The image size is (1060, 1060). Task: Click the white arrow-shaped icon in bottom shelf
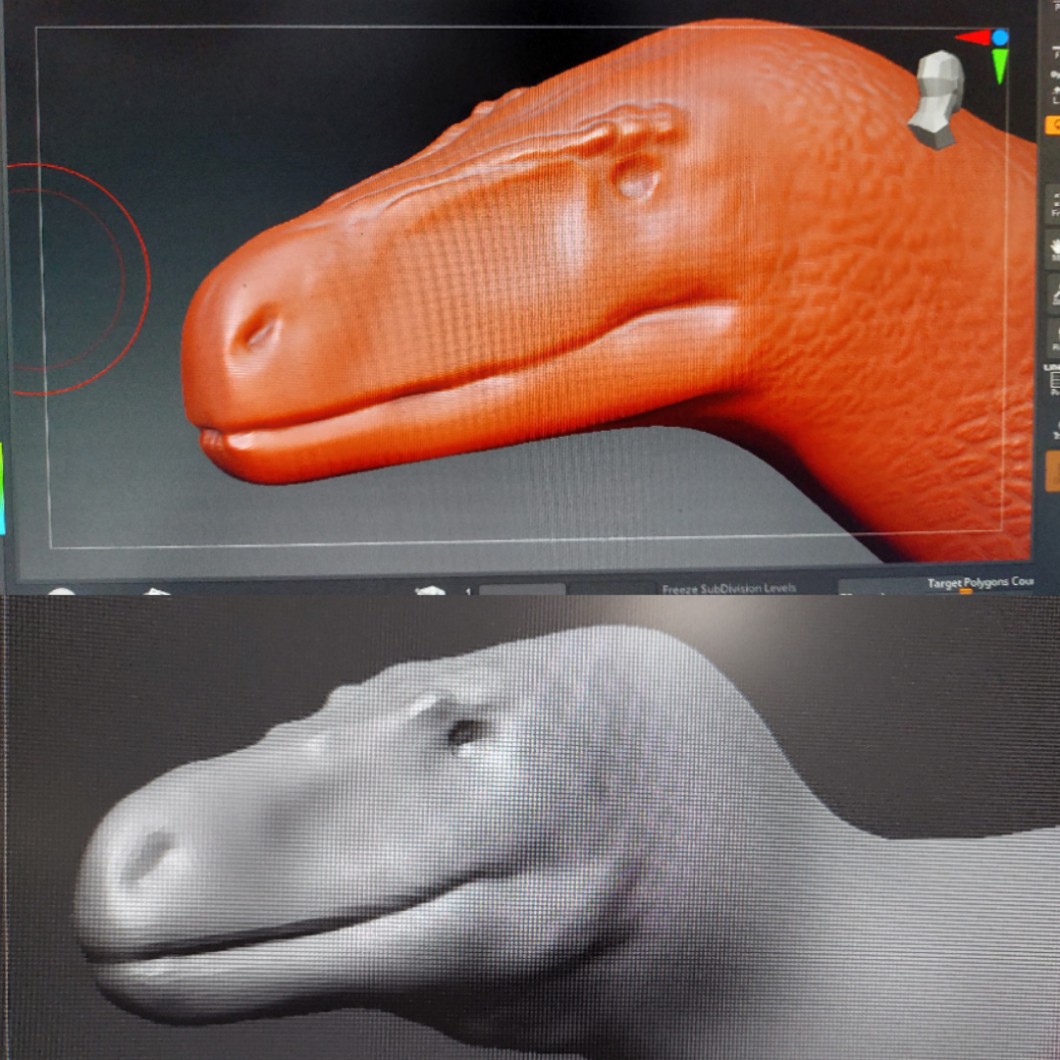156,591
